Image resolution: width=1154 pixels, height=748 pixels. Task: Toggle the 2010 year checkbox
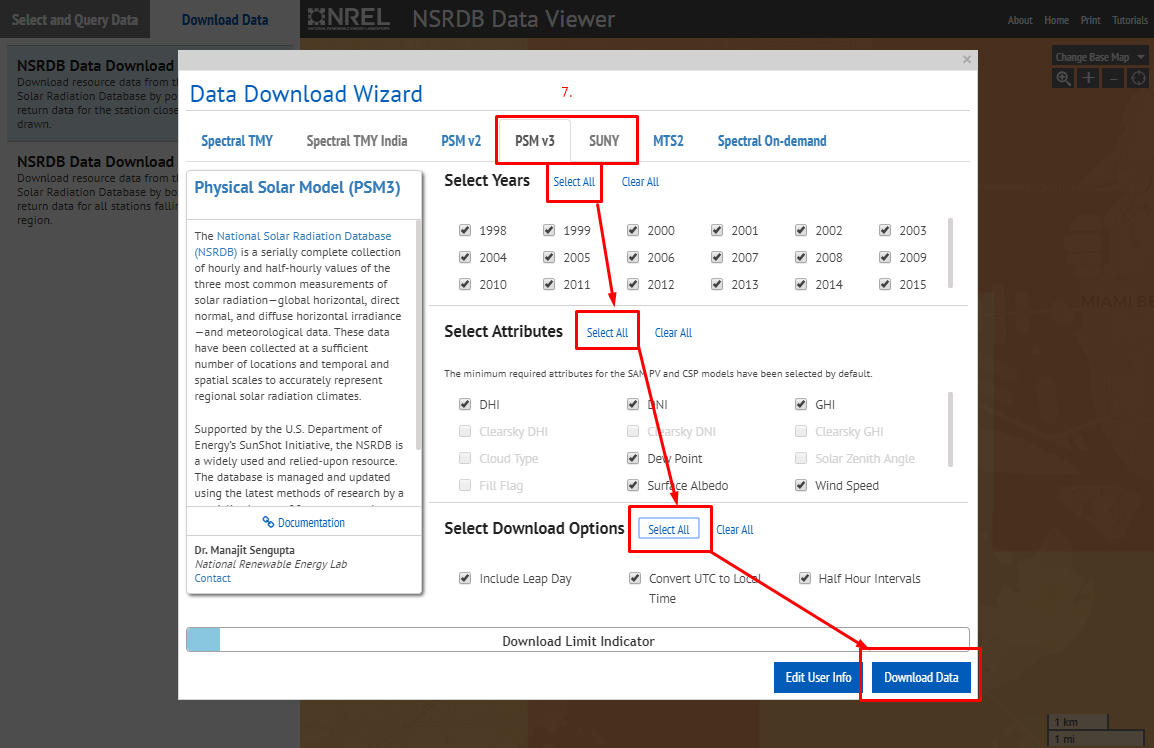(x=465, y=284)
